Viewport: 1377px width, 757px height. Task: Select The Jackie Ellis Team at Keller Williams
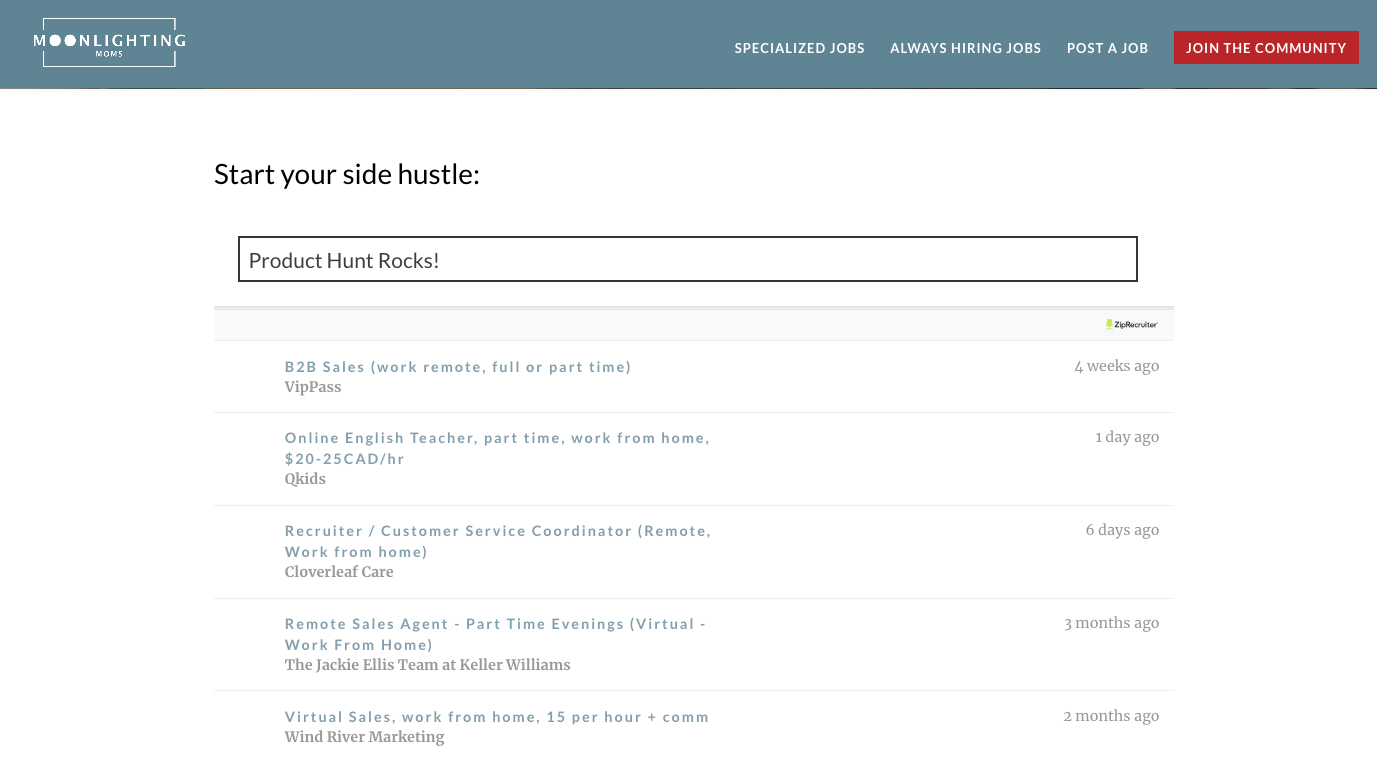[427, 664]
